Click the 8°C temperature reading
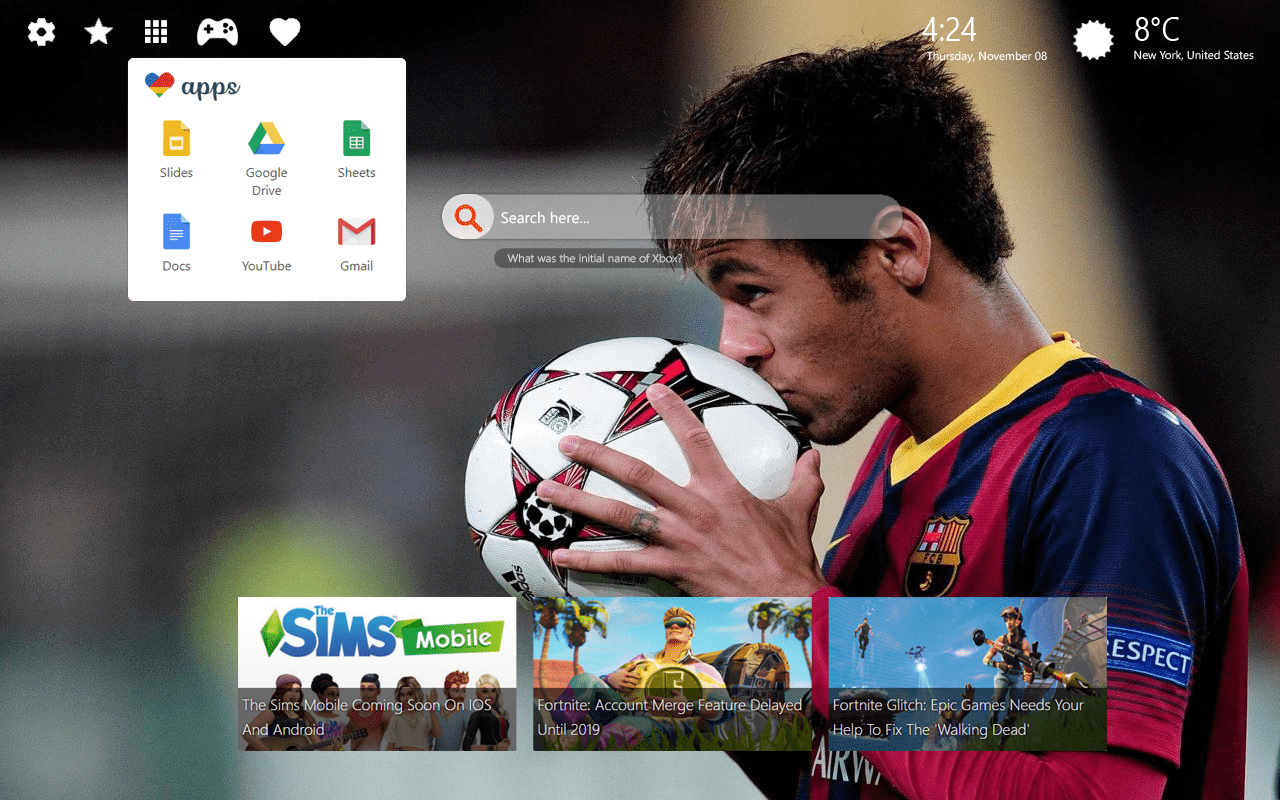 pyautogui.click(x=1157, y=30)
